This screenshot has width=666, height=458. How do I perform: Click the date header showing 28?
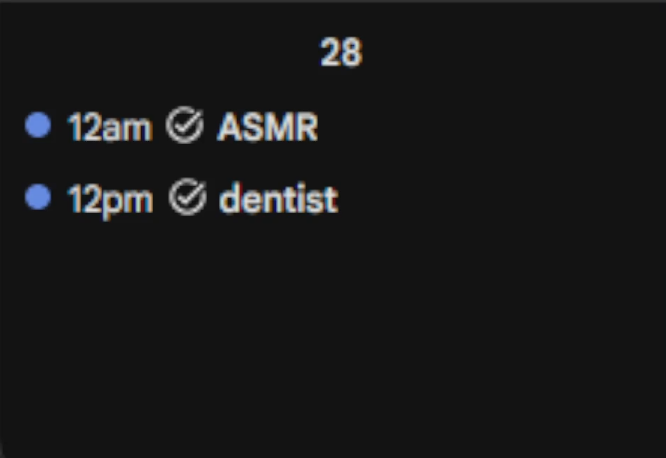(x=340, y=52)
